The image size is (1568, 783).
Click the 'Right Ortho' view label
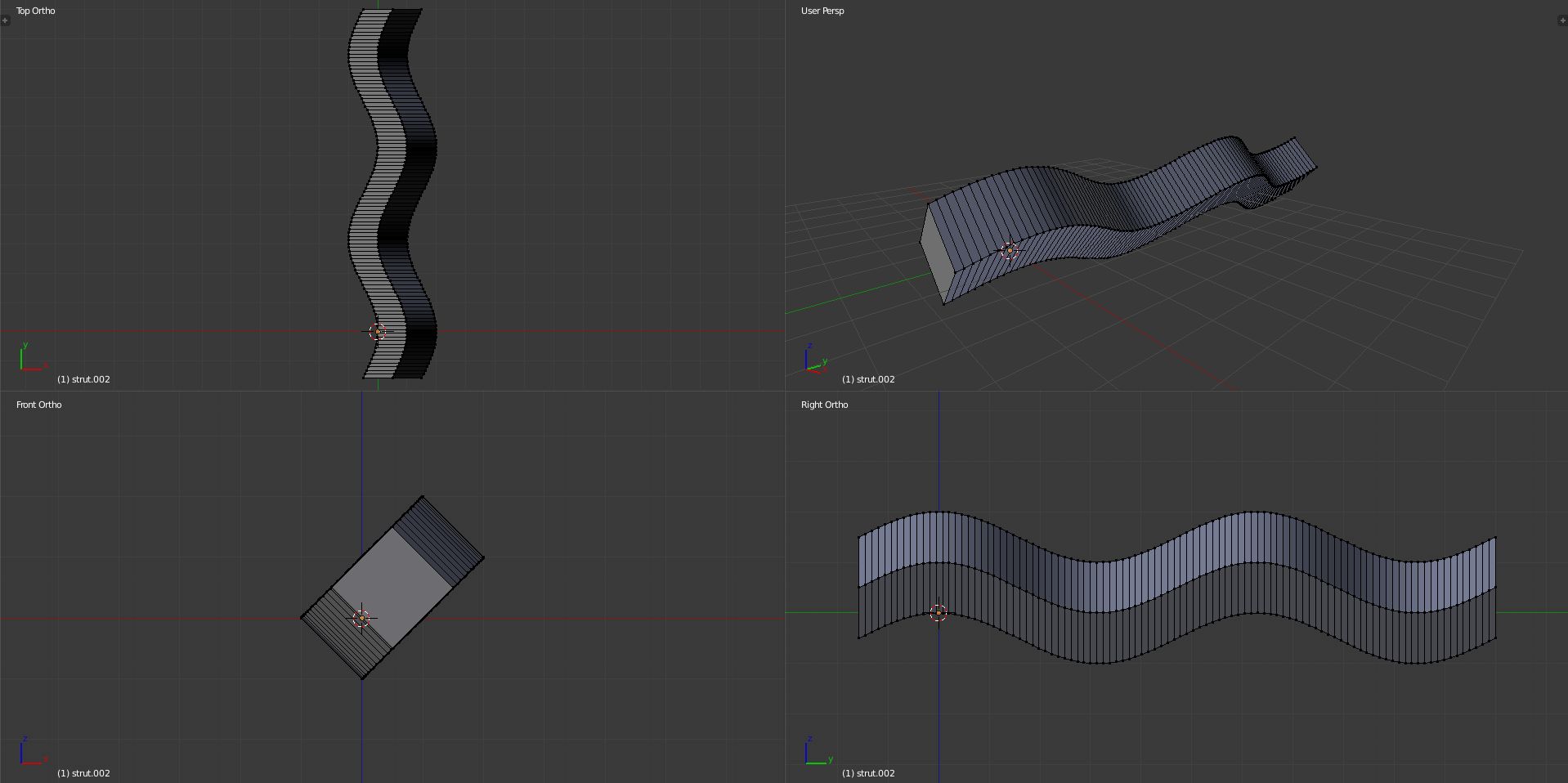[825, 405]
